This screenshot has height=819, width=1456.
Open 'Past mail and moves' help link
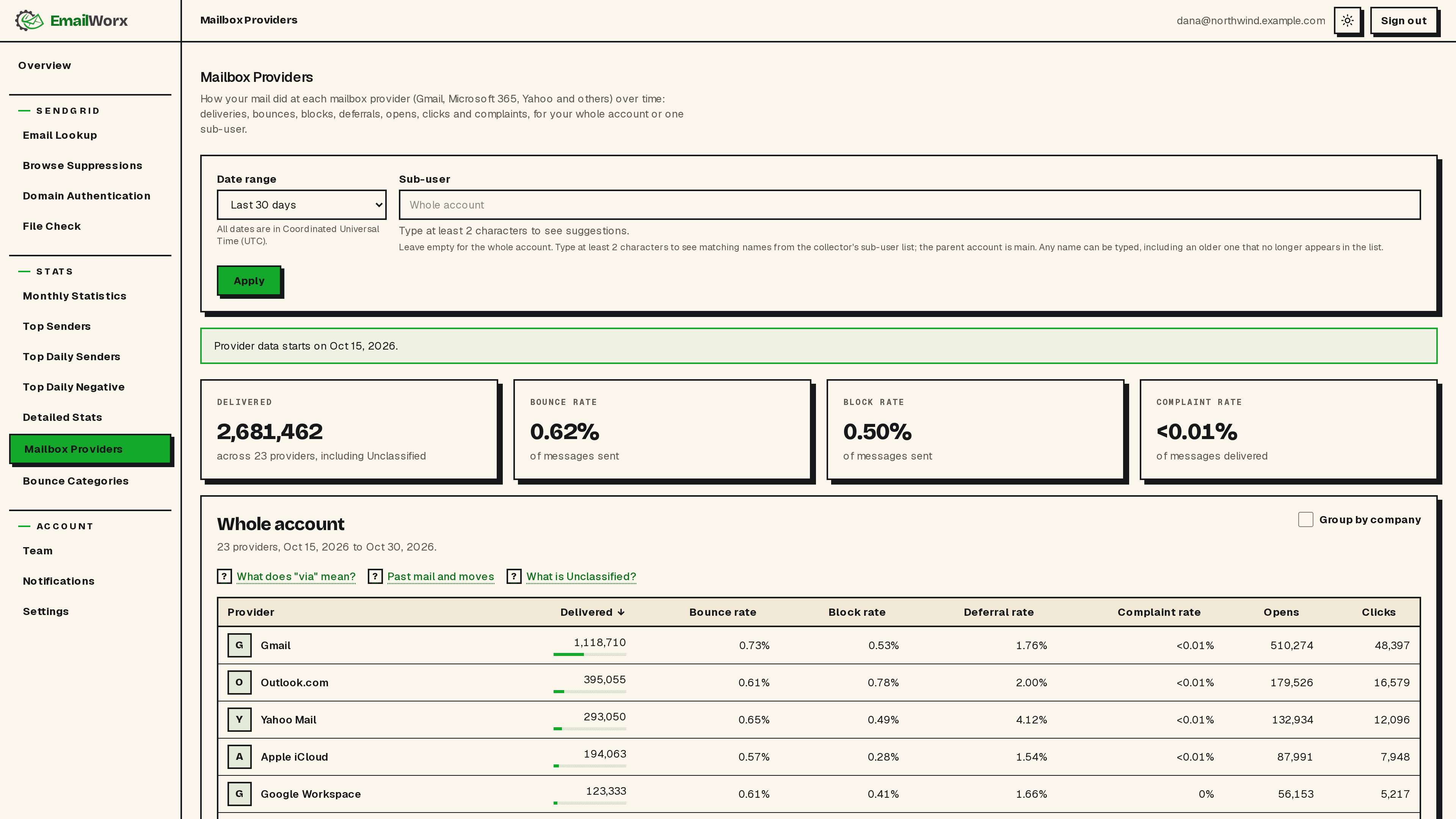441,576
